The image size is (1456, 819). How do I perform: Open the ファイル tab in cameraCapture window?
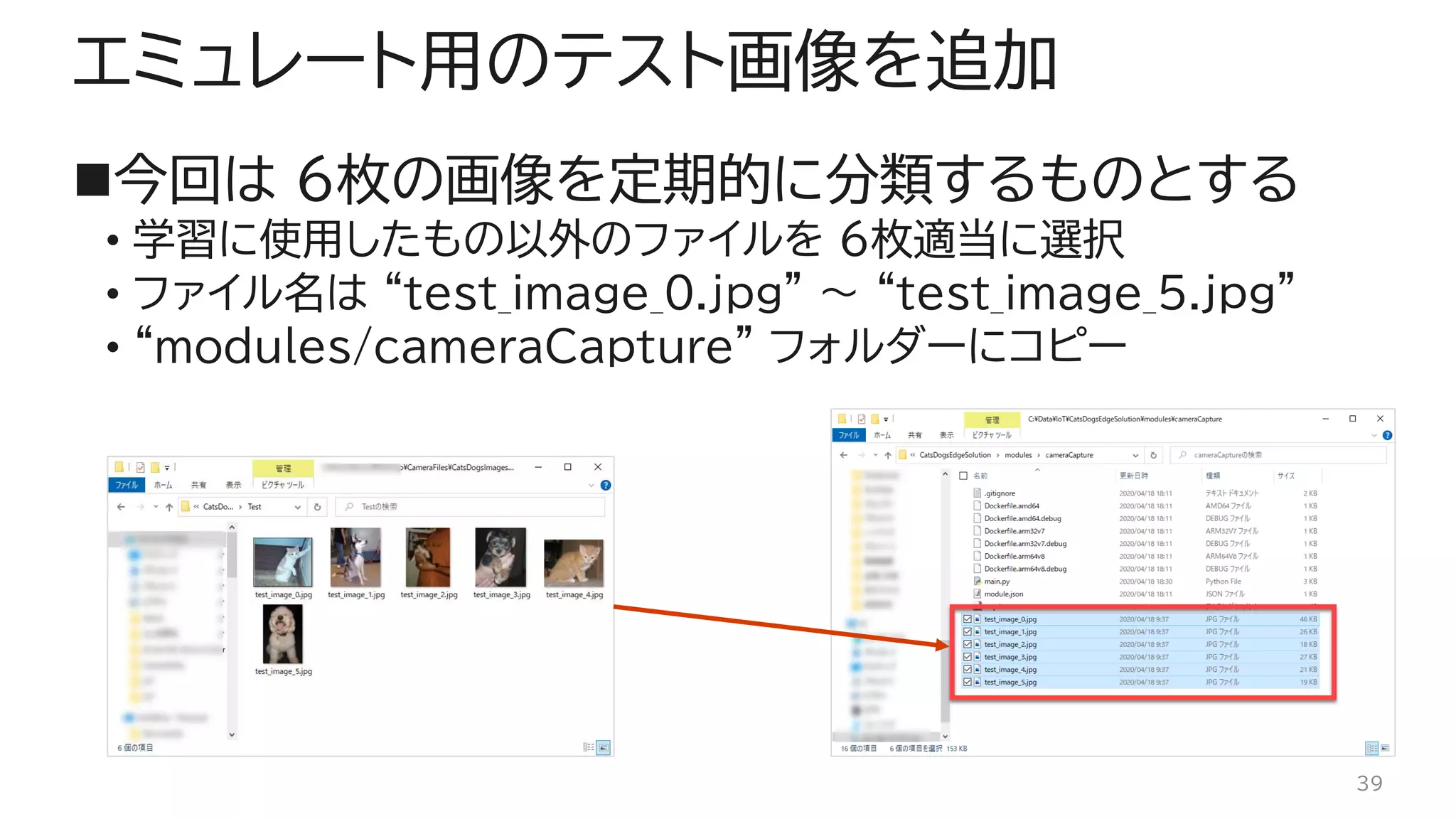tap(849, 435)
